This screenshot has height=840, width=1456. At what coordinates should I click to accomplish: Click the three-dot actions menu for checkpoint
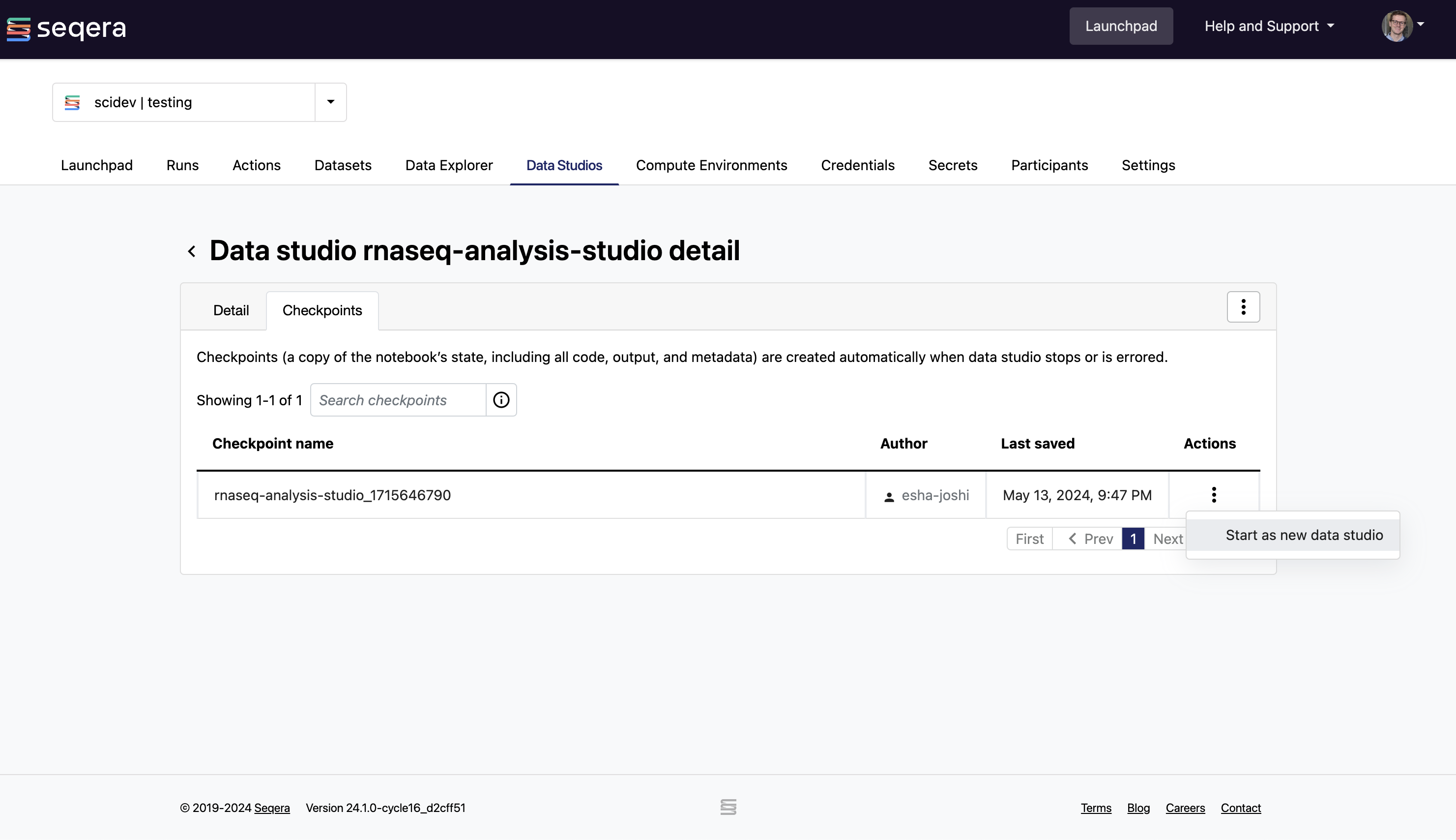click(x=1213, y=494)
